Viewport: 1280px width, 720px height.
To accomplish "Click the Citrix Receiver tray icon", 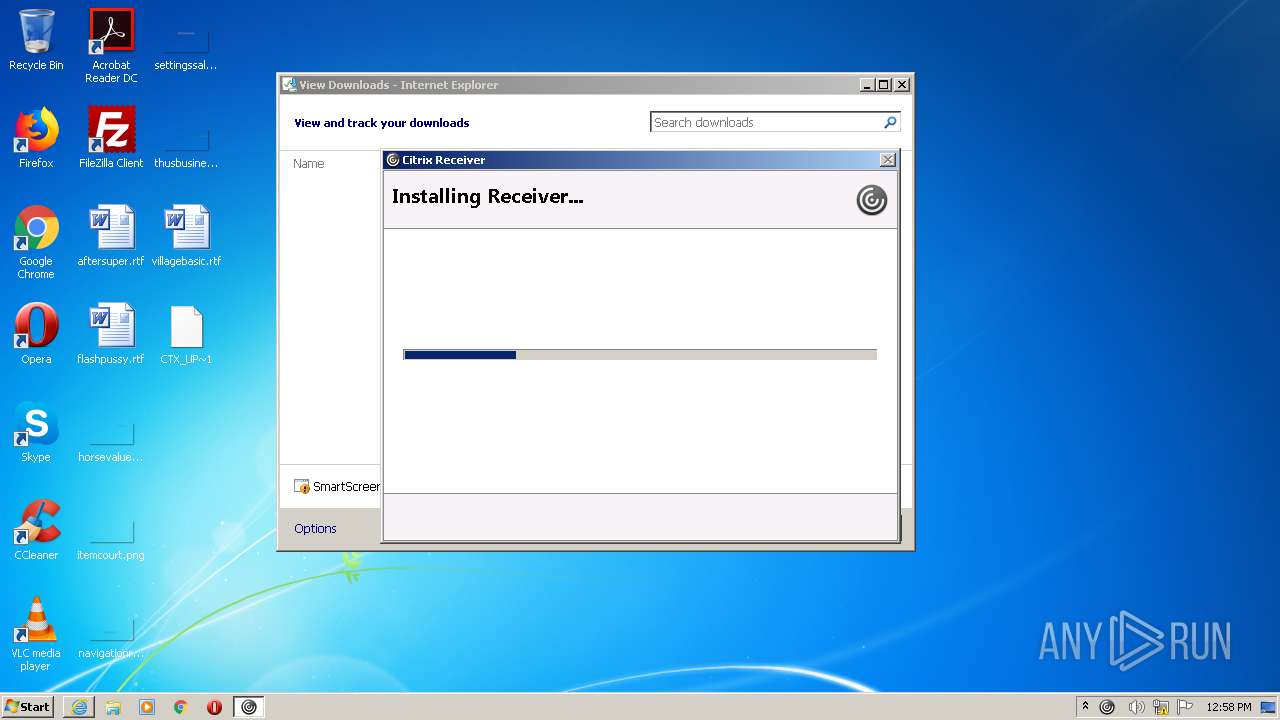I will point(1107,707).
